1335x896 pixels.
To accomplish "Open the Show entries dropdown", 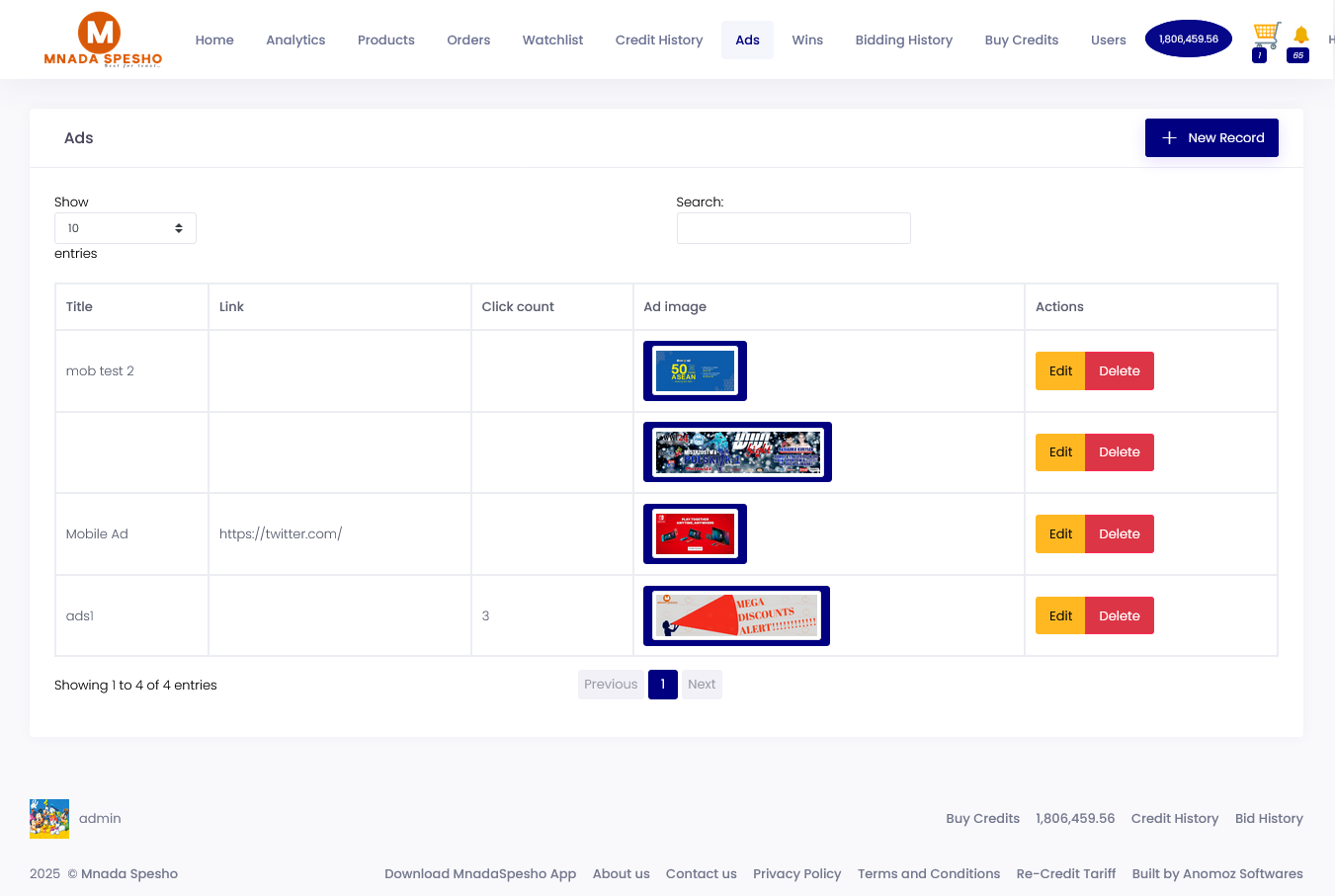I will click(125, 228).
